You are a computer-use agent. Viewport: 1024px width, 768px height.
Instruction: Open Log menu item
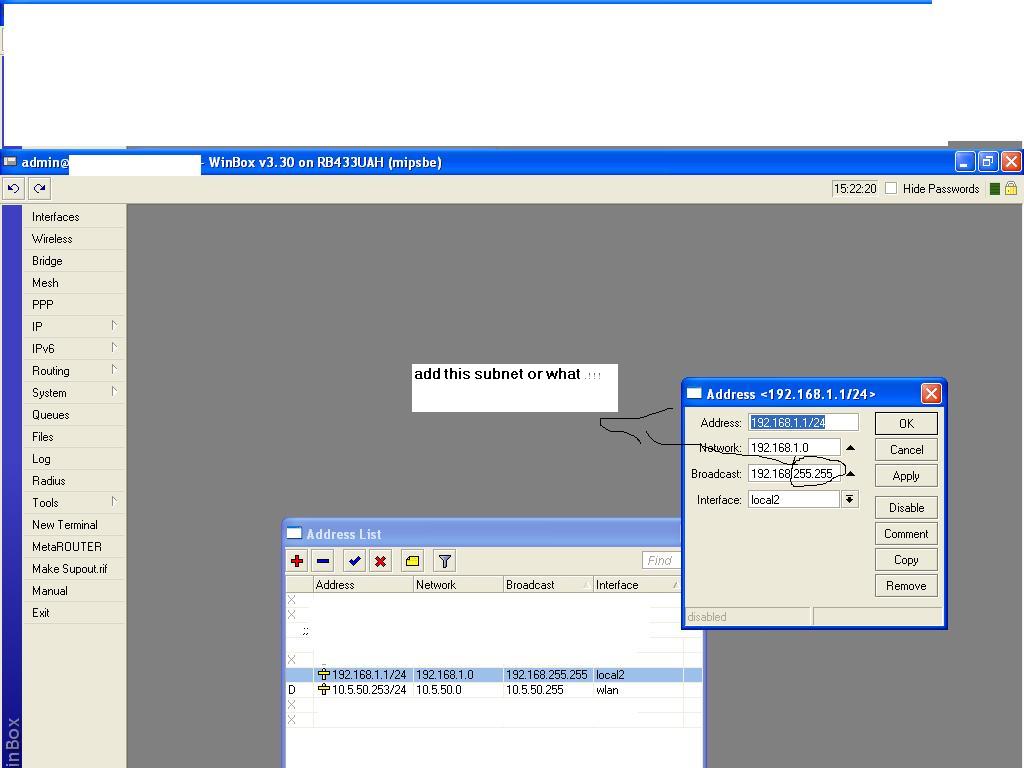[x=73, y=459]
